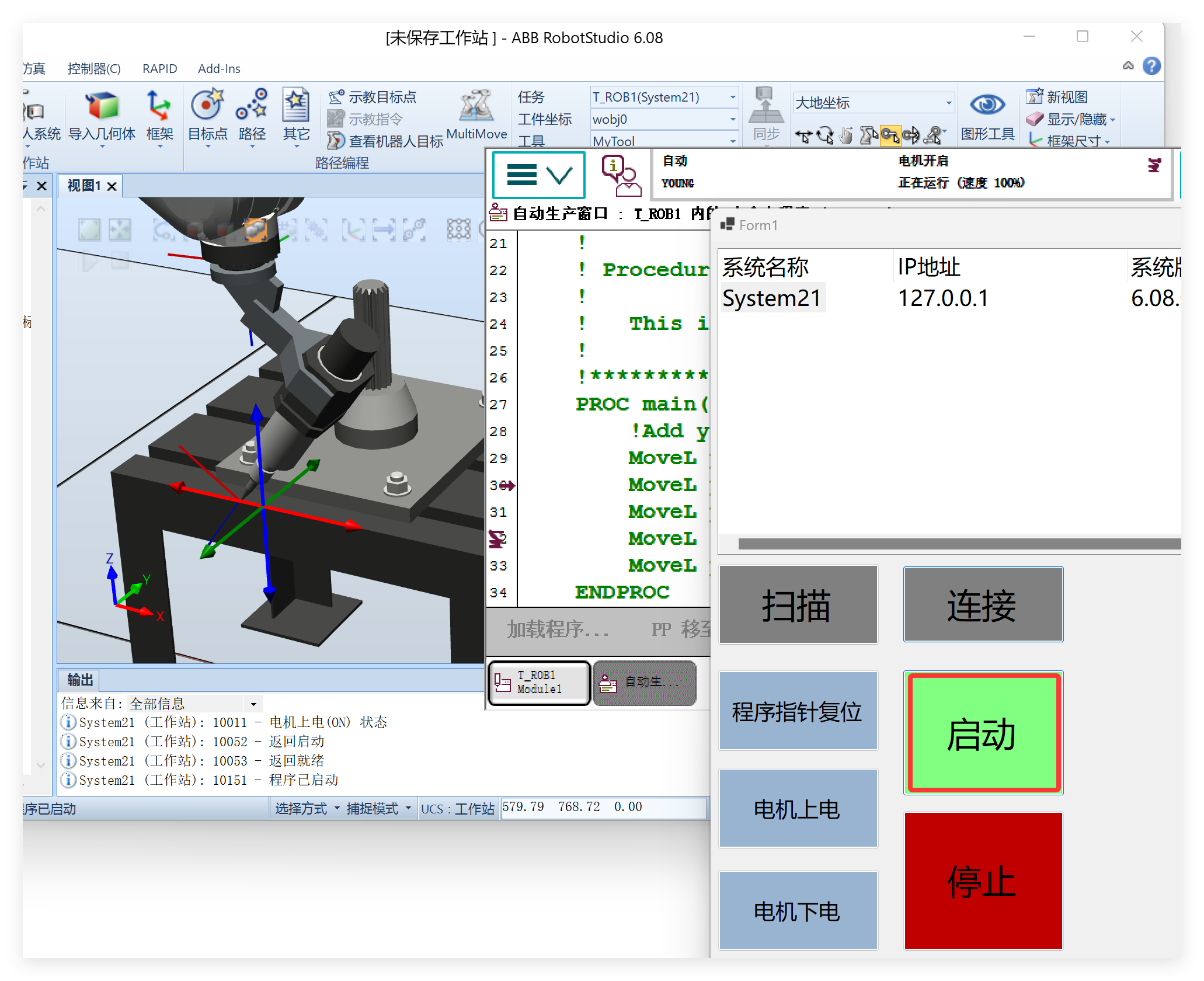The image size is (1204, 981).
Task: Click View All icon in 3D view
Action: 89,229
